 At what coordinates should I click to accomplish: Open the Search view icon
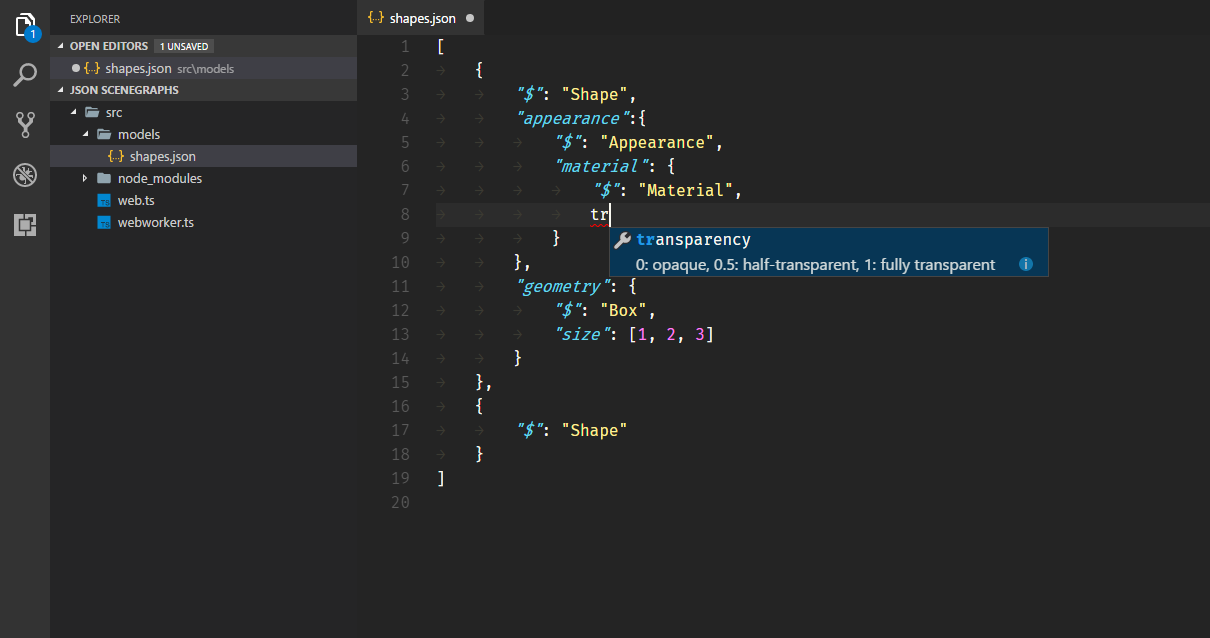[25, 75]
